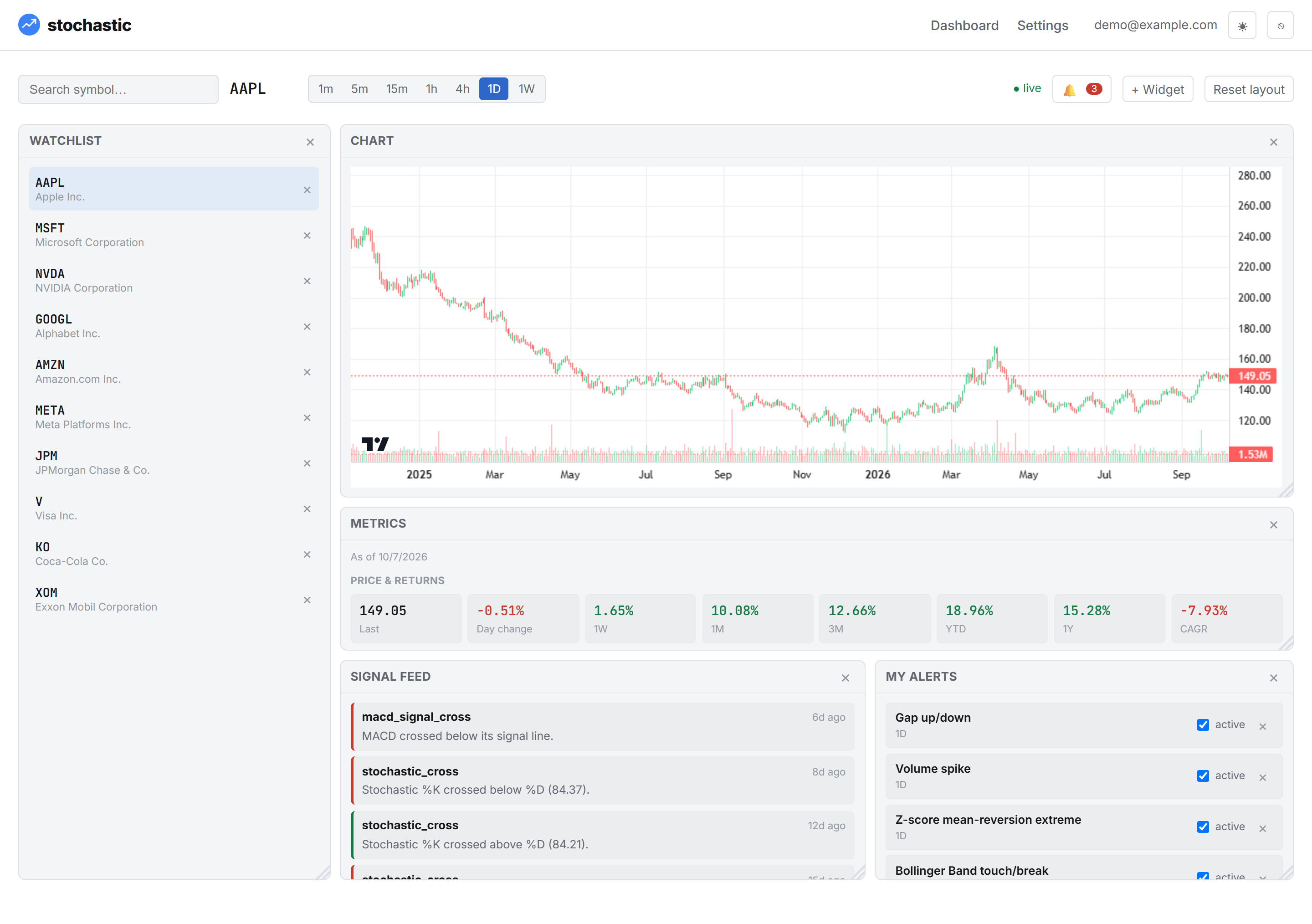Remove GOOGL from the watchlist
The width and height of the screenshot is (1312, 924).
click(x=307, y=327)
